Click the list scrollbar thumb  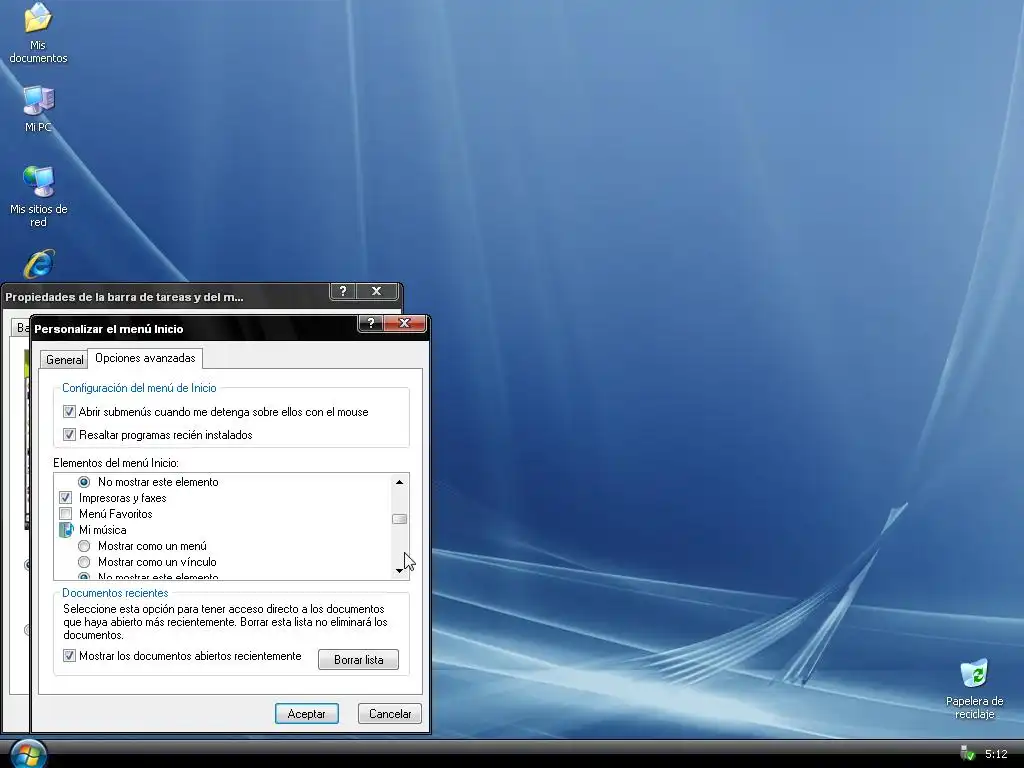point(399,519)
